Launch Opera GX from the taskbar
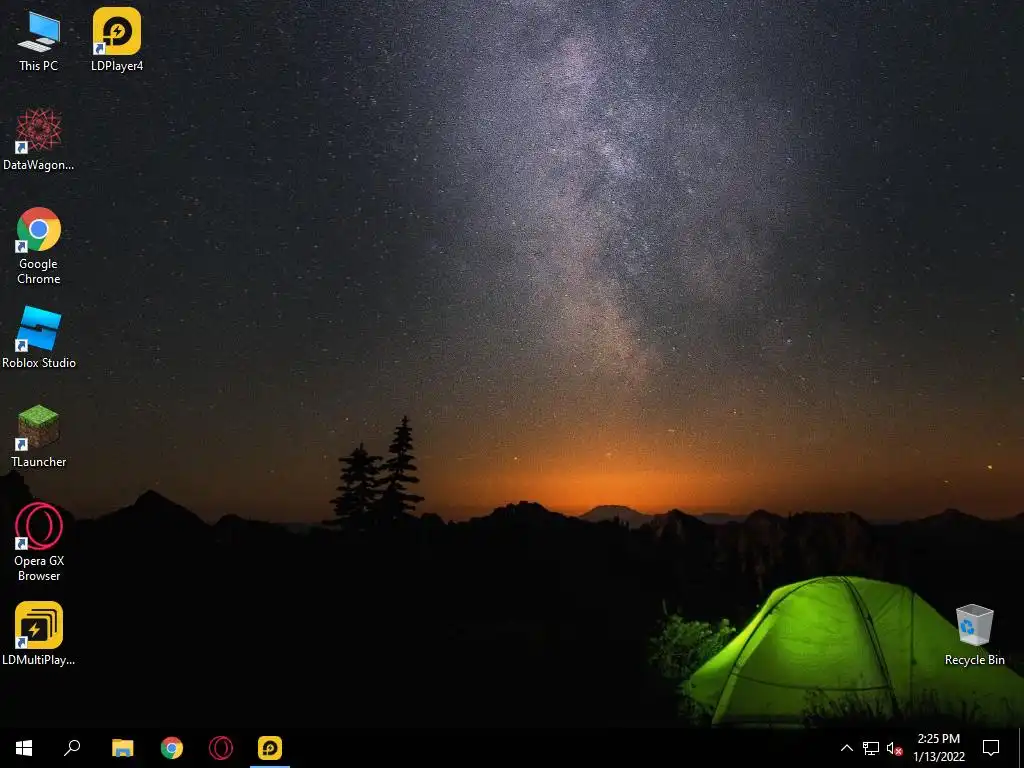1024x768 pixels. click(x=221, y=748)
